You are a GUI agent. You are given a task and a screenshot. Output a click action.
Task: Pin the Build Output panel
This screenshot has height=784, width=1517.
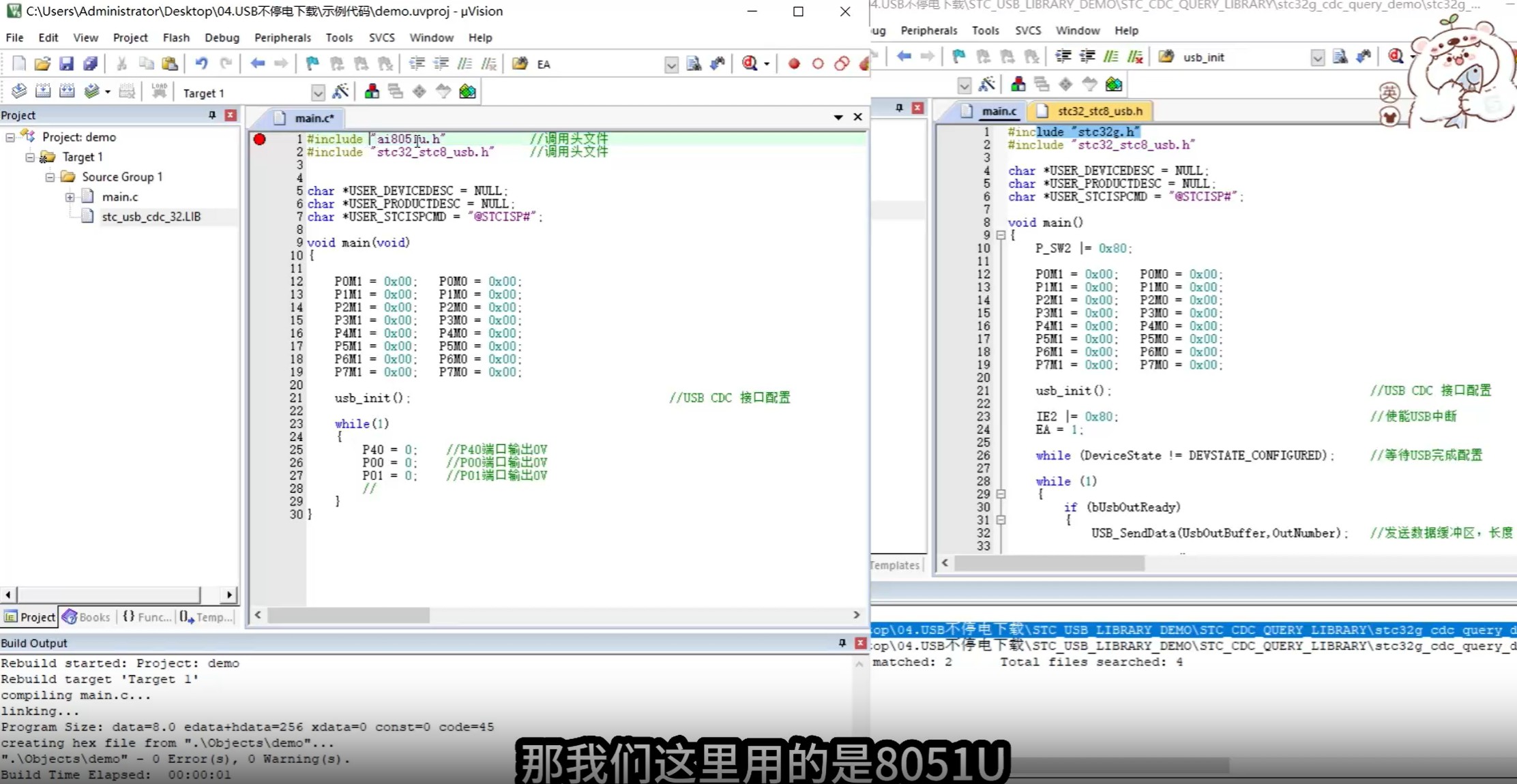coord(842,643)
